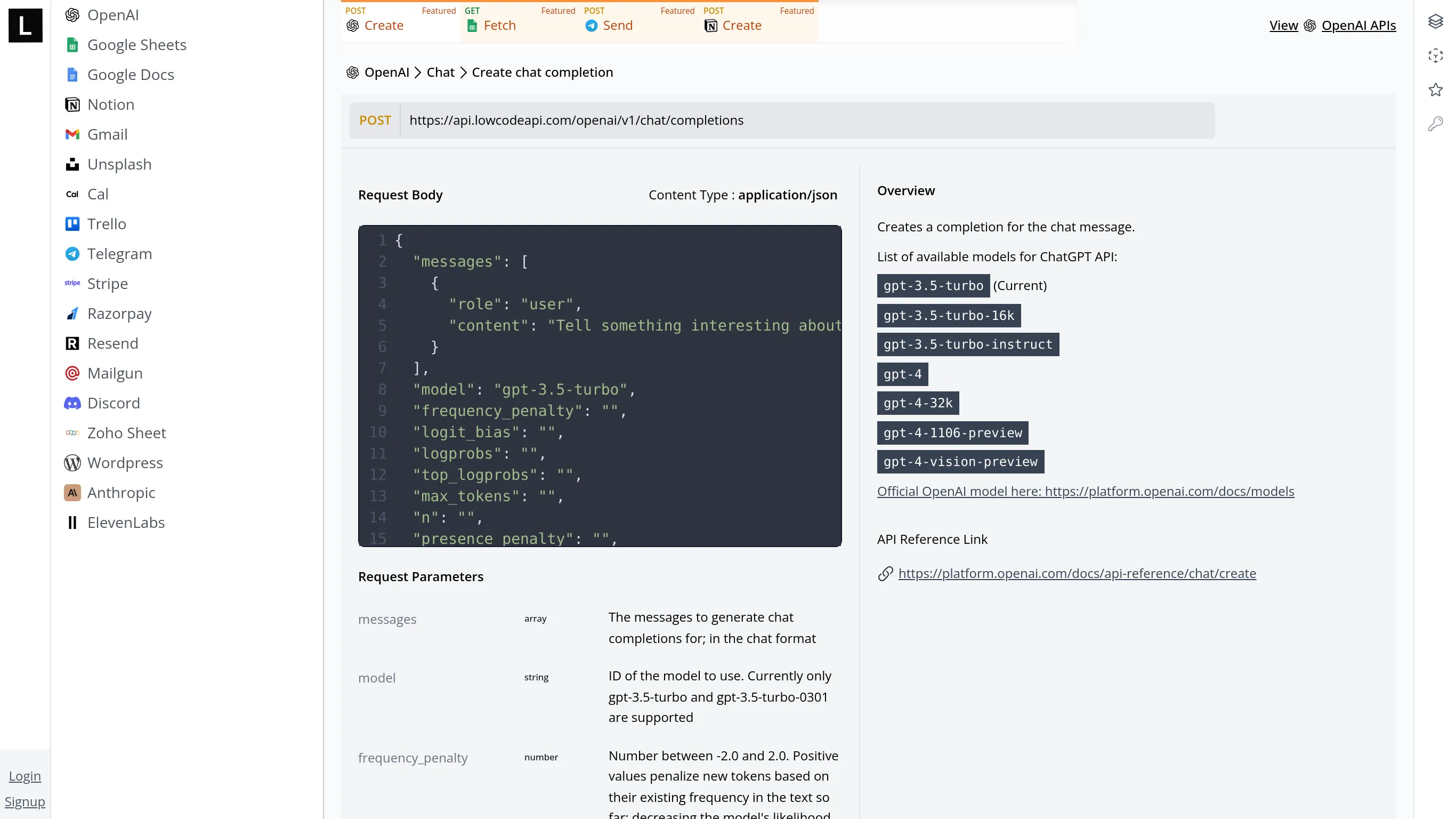
Task: Click the OpenAI APIs link
Action: [1358, 26]
